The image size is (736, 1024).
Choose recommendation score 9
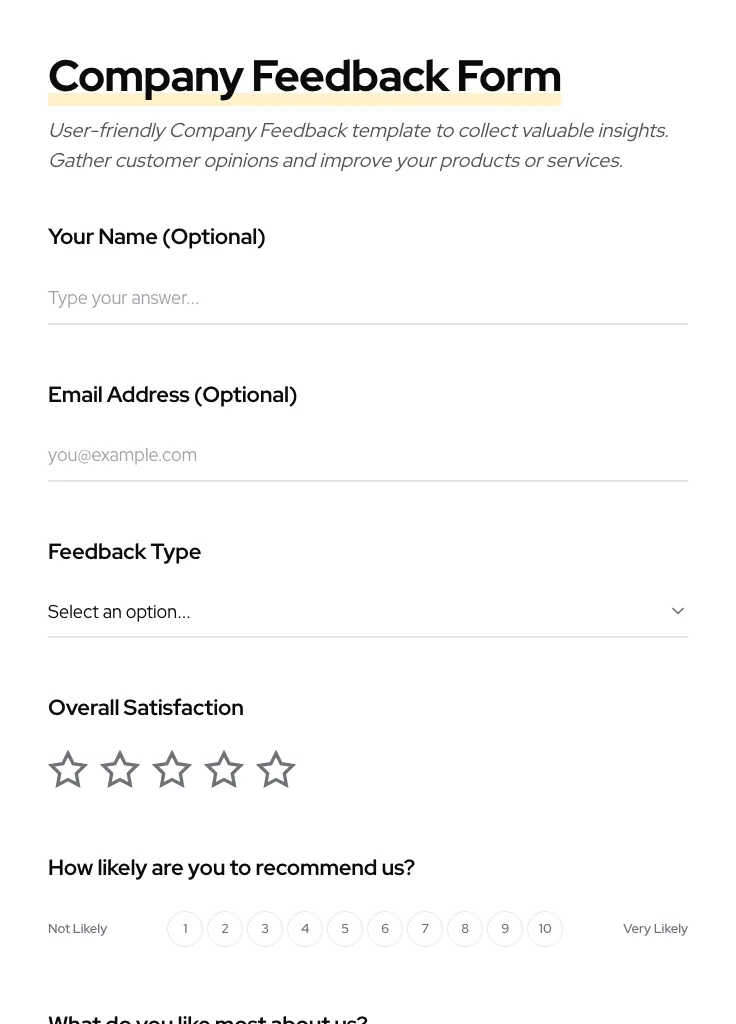coord(505,929)
